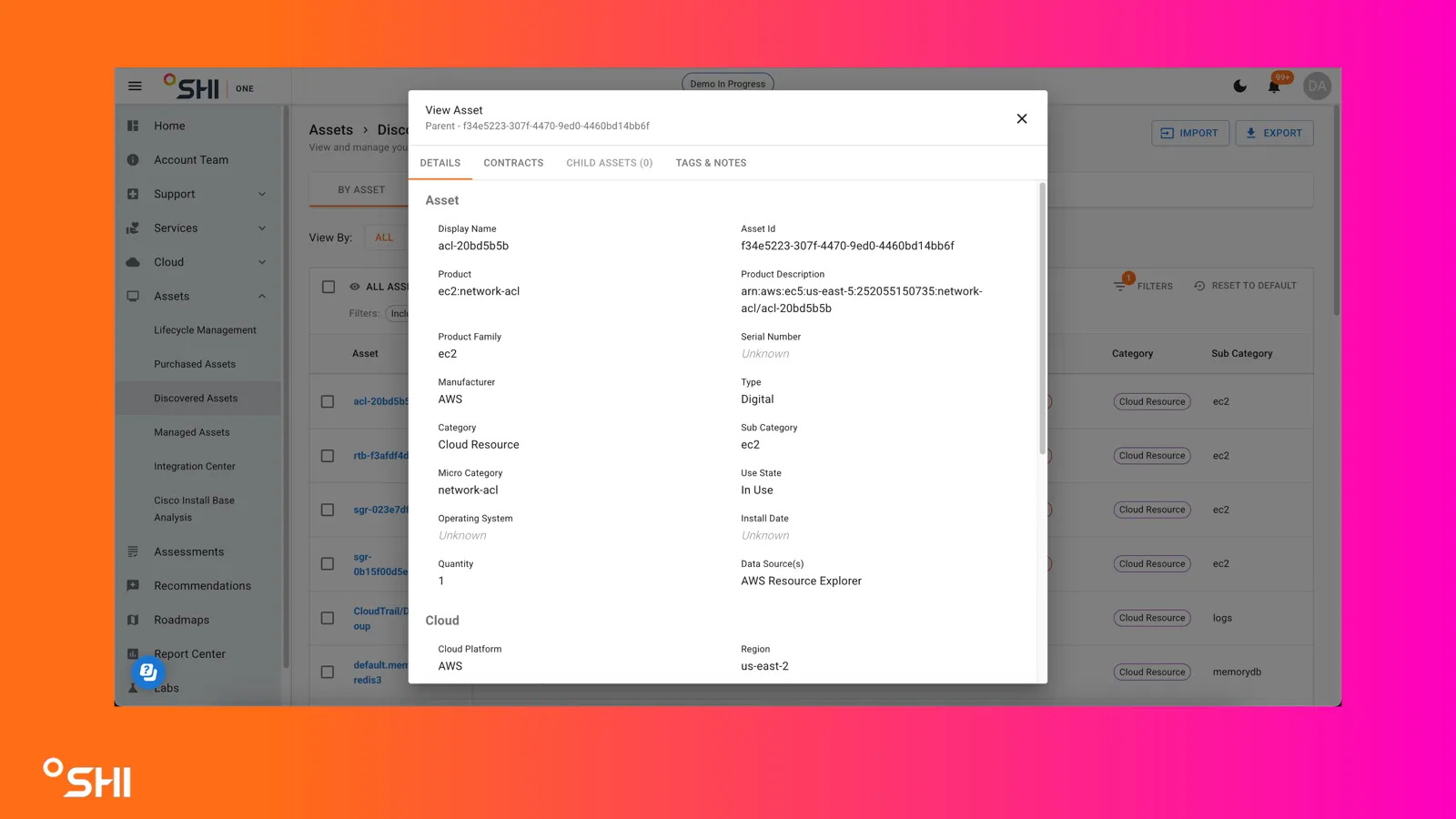Screen dimensions: 1456x819
Task: Click the dialog vertical scrollbar
Action: pos(1042,318)
